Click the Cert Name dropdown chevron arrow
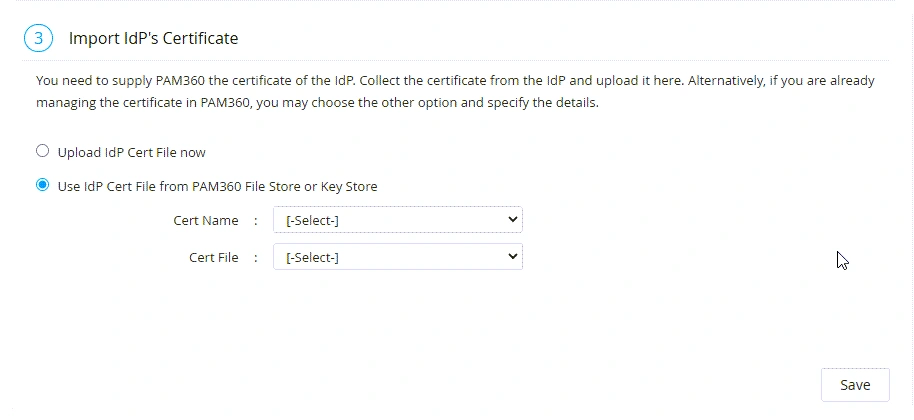Image resolution: width=914 pixels, height=420 pixels. point(512,219)
